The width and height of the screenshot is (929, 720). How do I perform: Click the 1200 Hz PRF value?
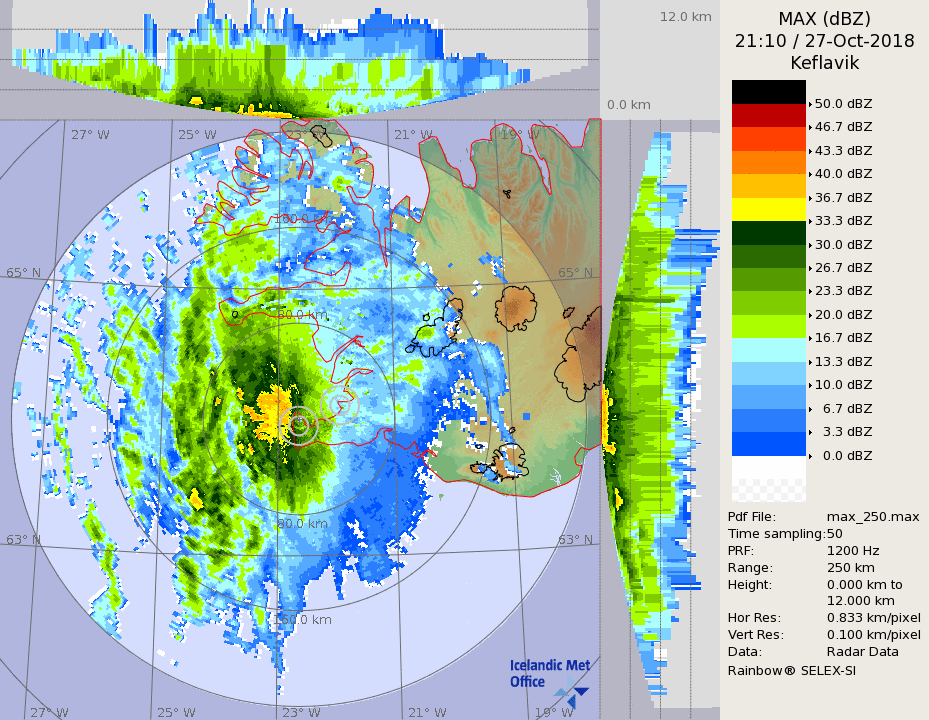click(x=853, y=550)
